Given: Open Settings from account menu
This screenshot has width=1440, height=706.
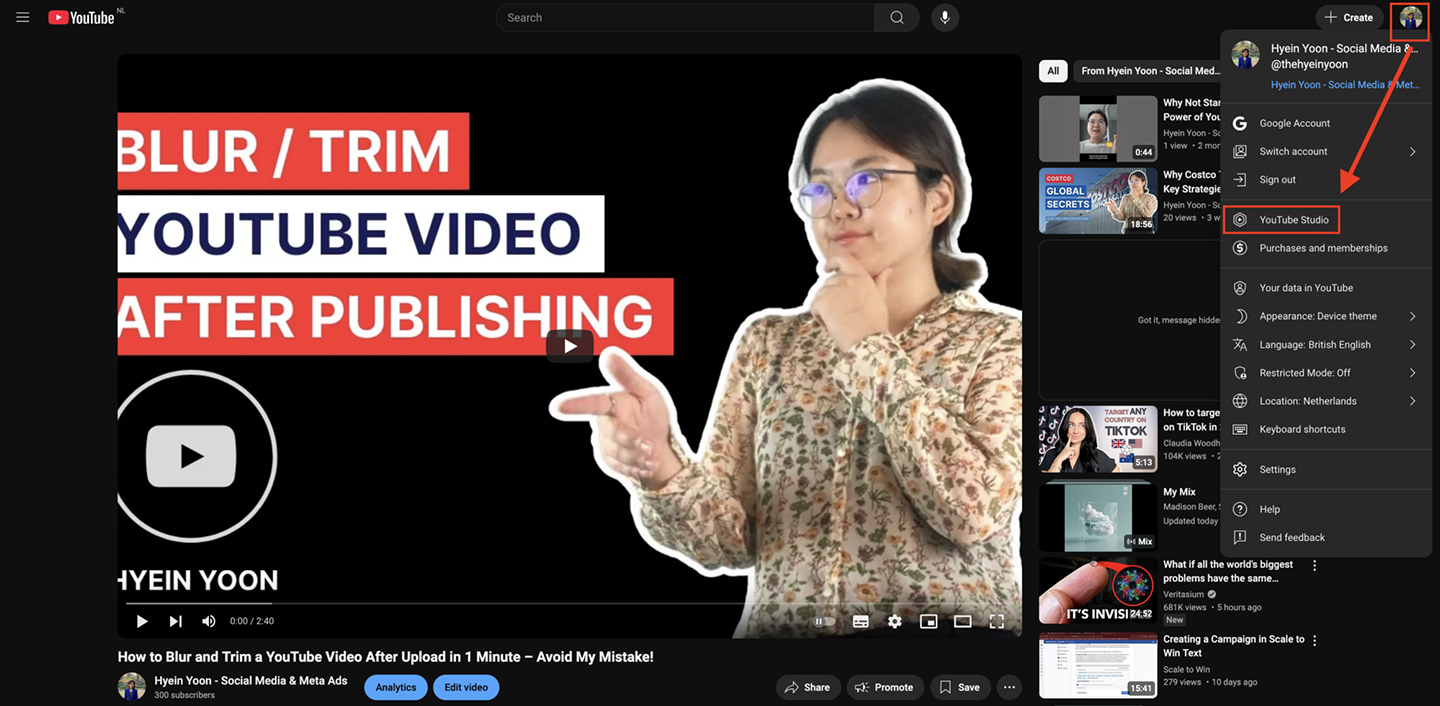Looking at the screenshot, I should (x=1326, y=469).
